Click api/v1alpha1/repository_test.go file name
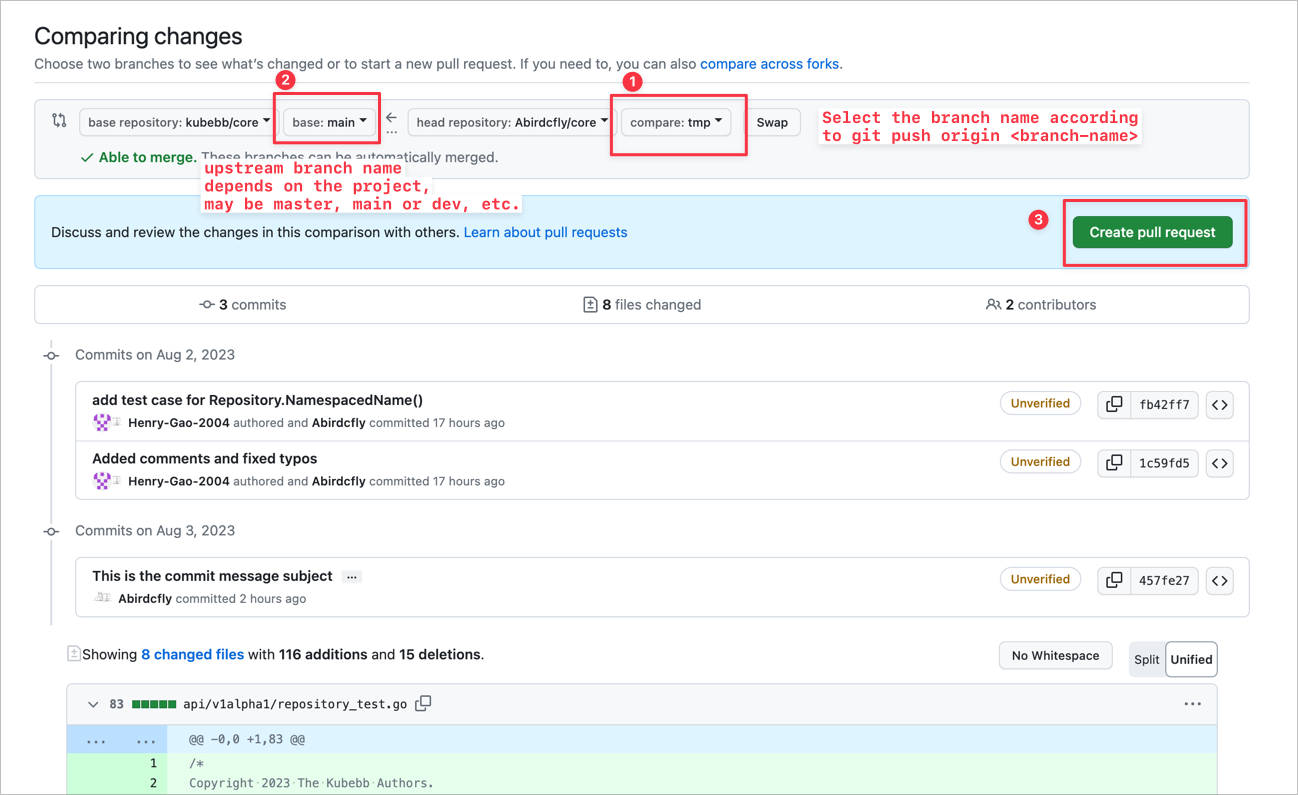Viewport: 1298px width, 795px height. [x=295, y=704]
